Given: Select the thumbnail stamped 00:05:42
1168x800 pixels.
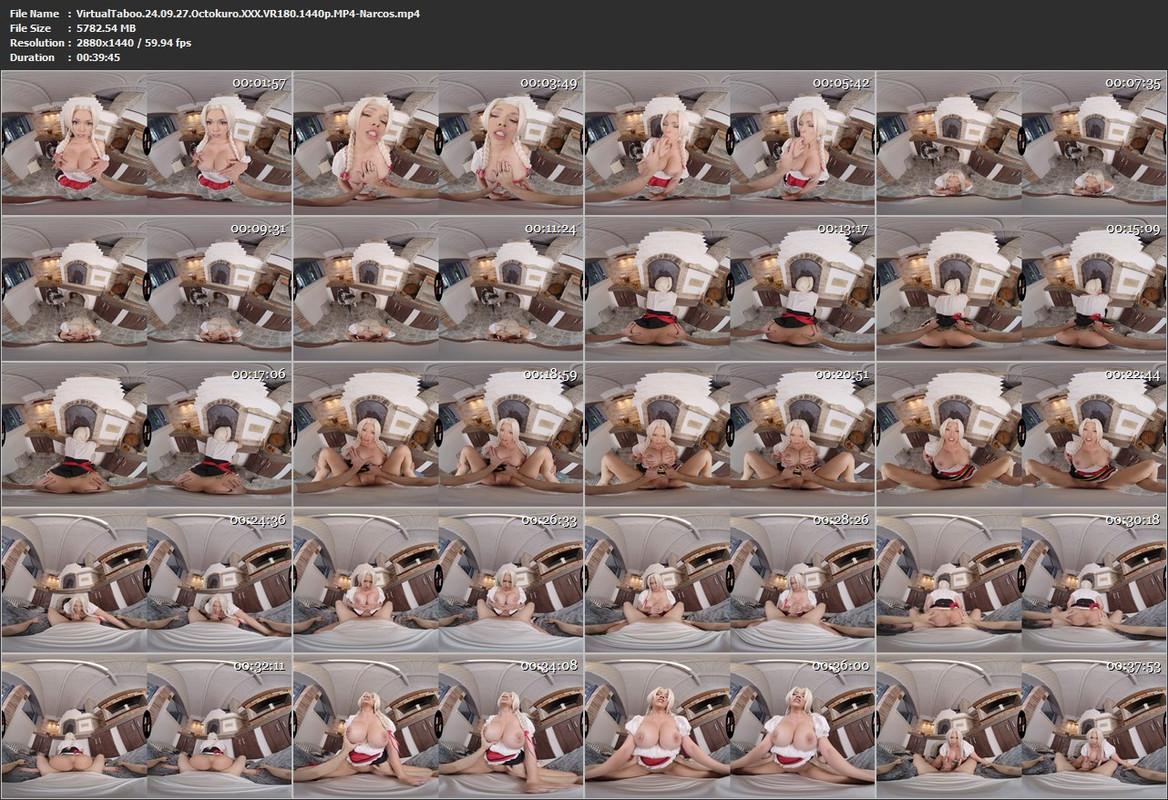Looking at the screenshot, I should tap(730, 143).
